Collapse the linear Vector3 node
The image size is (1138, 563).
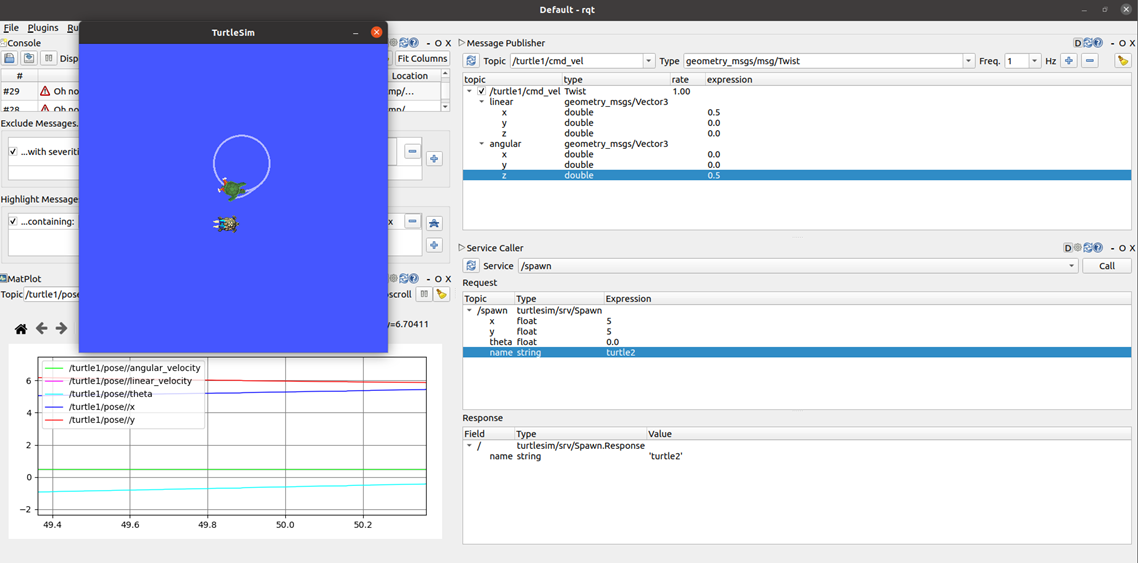(481, 102)
